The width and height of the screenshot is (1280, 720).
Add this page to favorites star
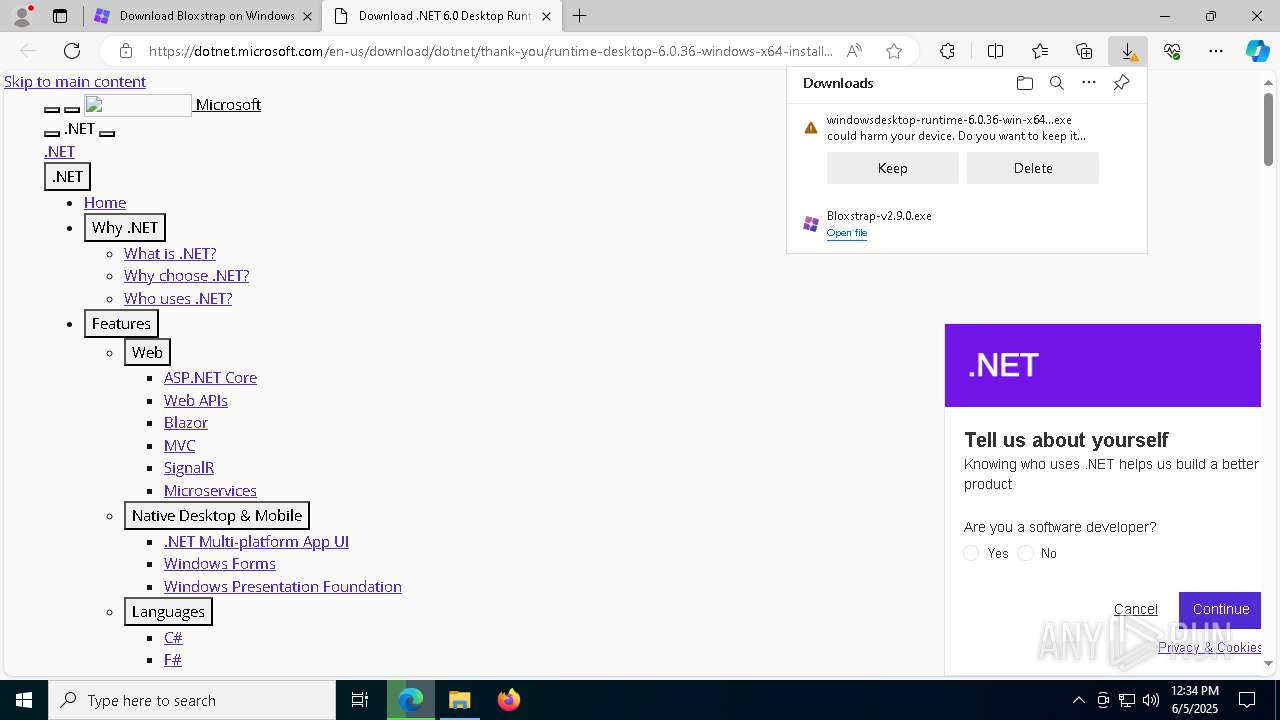point(894,51)
